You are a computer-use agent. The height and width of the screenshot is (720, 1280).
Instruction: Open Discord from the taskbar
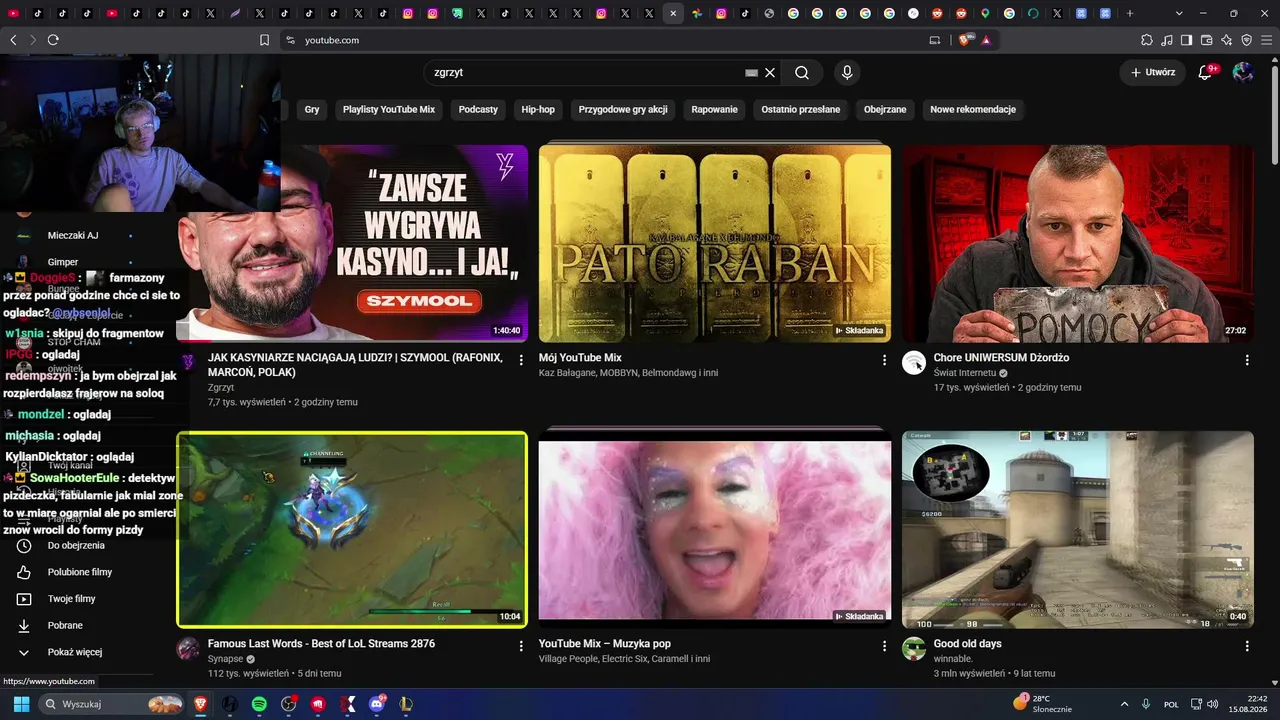coord(378,704)
